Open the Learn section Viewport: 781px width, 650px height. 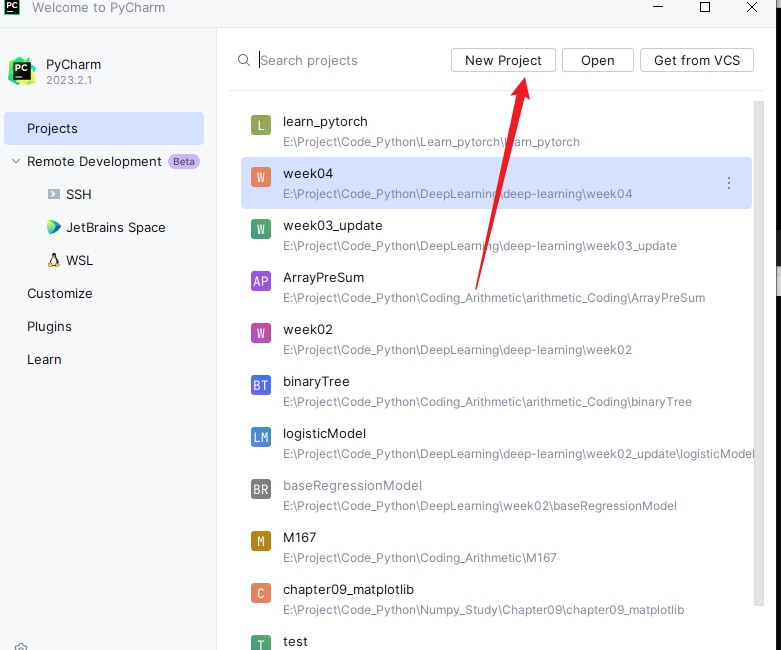pos(44,360)
